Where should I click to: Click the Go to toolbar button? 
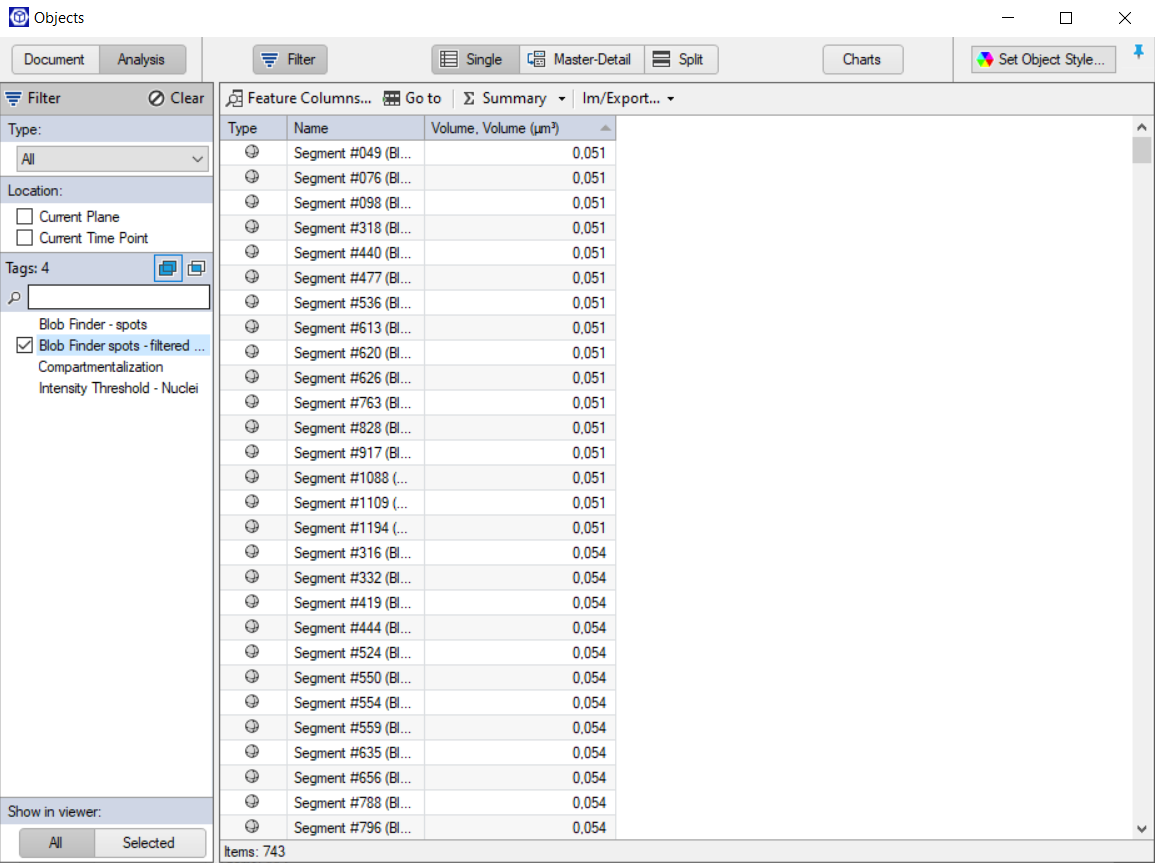pyautogui.click(x=412, y=98)
